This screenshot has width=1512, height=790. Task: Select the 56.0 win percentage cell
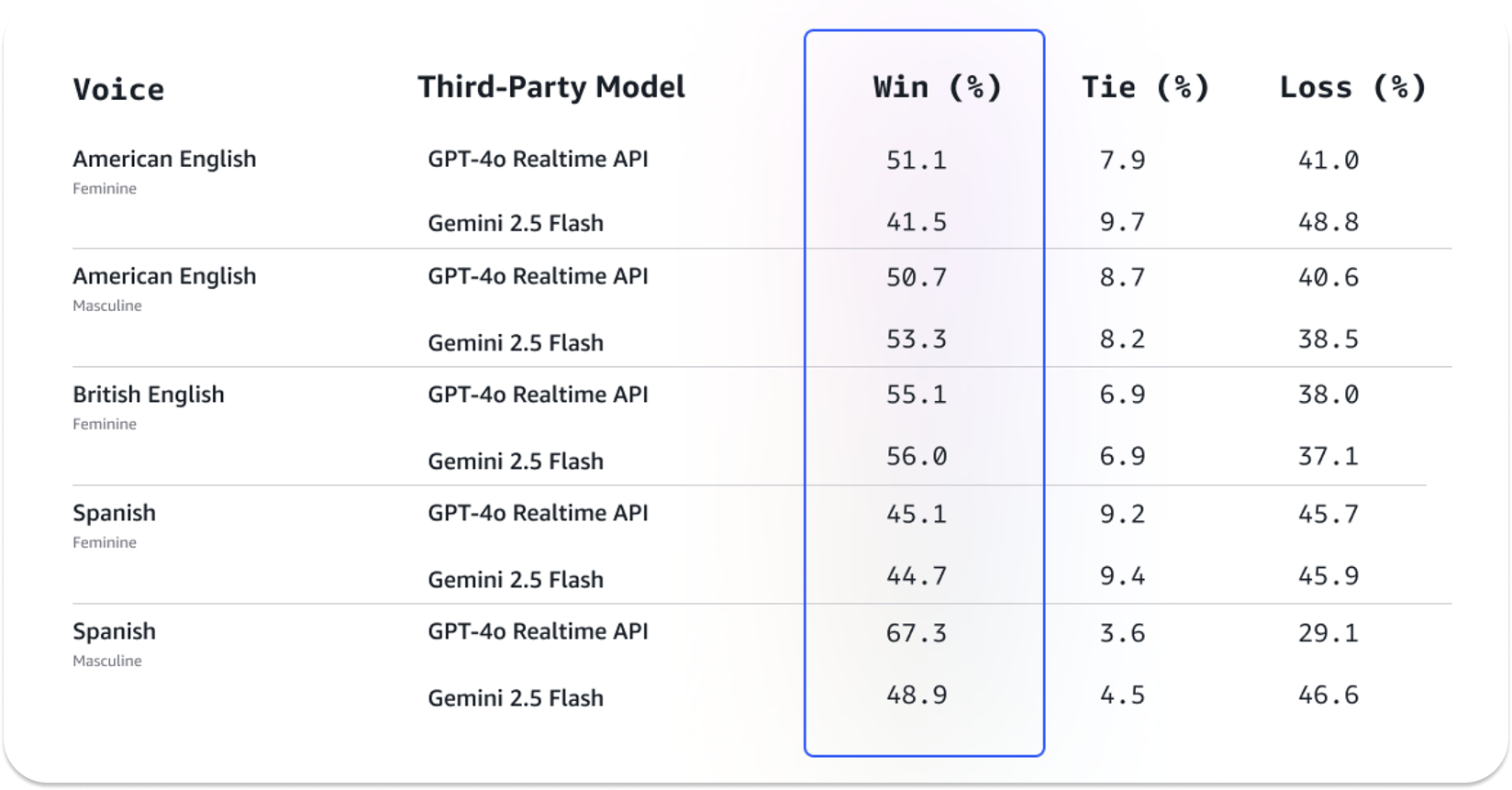point(916,456)
